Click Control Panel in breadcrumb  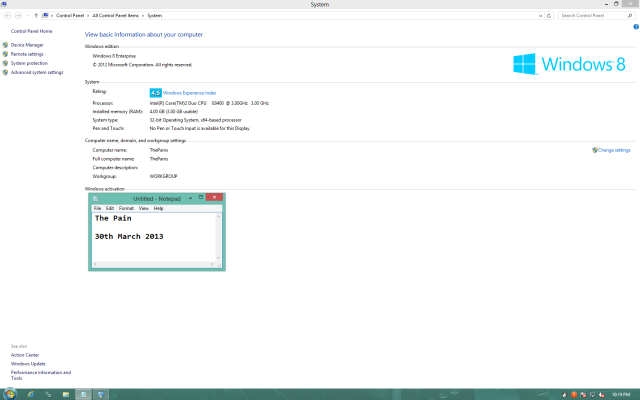(70, 16)
